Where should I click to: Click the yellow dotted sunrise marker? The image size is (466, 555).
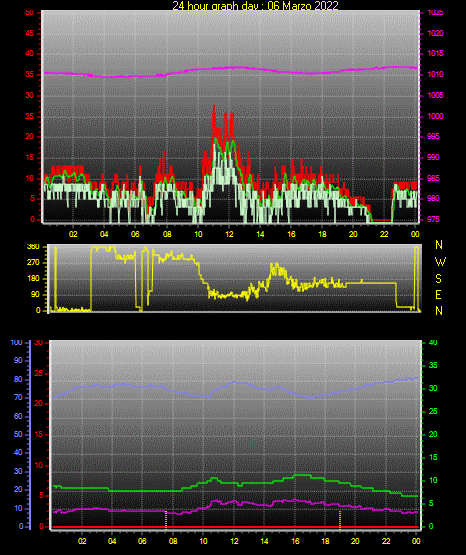[x=166, y=520]
